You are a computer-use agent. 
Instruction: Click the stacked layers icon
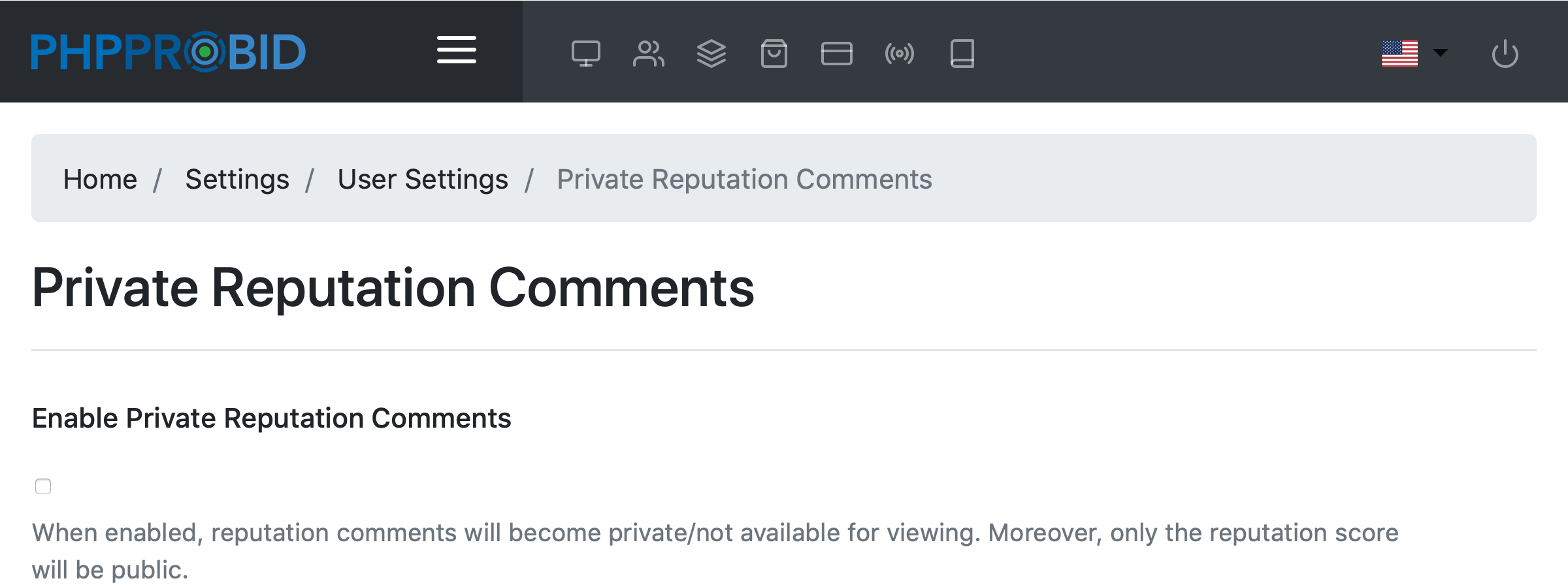point(711,54)
